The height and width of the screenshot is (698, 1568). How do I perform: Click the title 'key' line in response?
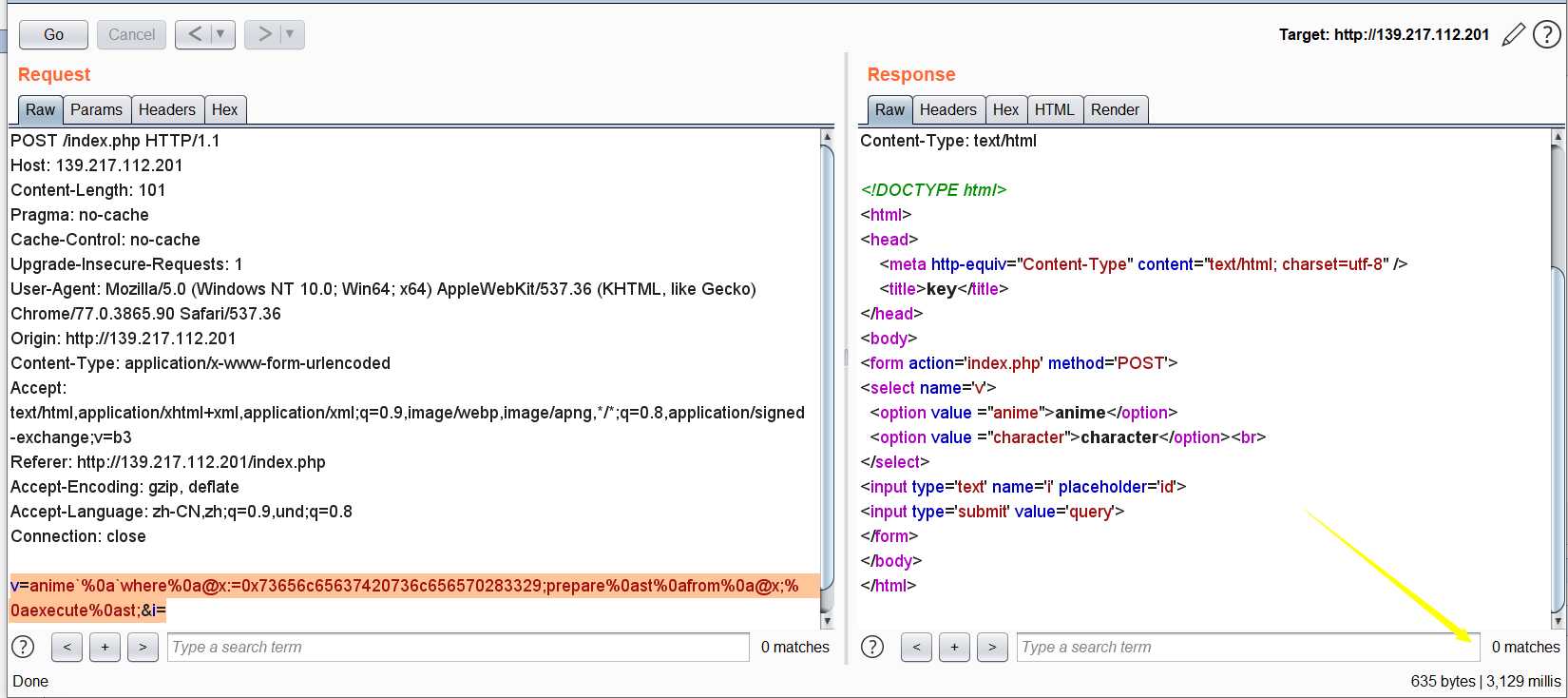tap(944, 289)
